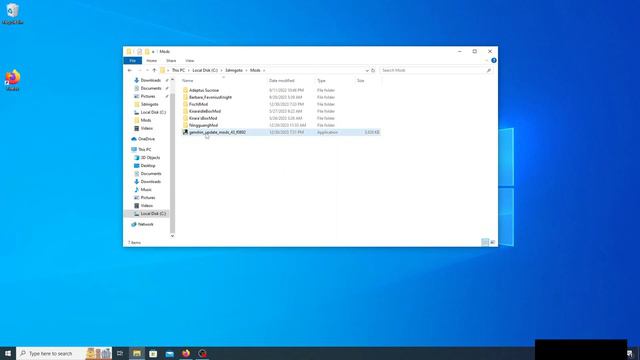Click 3dmigoto in the address path
Image resolution: width=640 pixels, height=360 pixels.
[x=234, y=70]
